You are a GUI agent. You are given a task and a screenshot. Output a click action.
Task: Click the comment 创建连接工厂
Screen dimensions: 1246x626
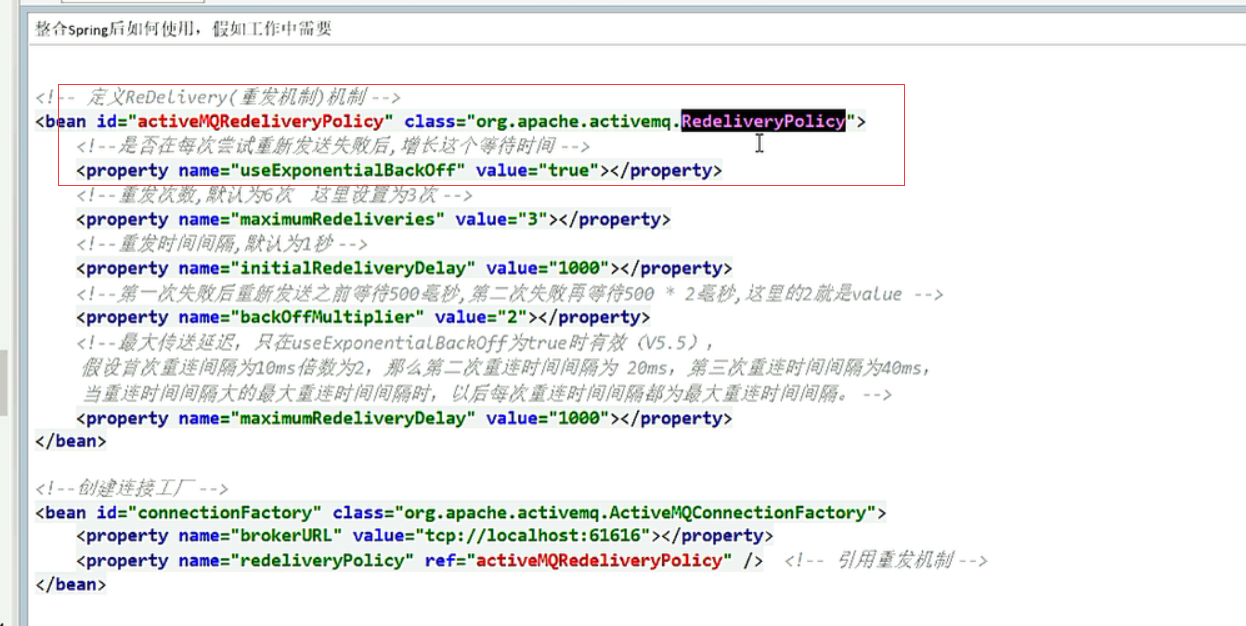point(132,488)
